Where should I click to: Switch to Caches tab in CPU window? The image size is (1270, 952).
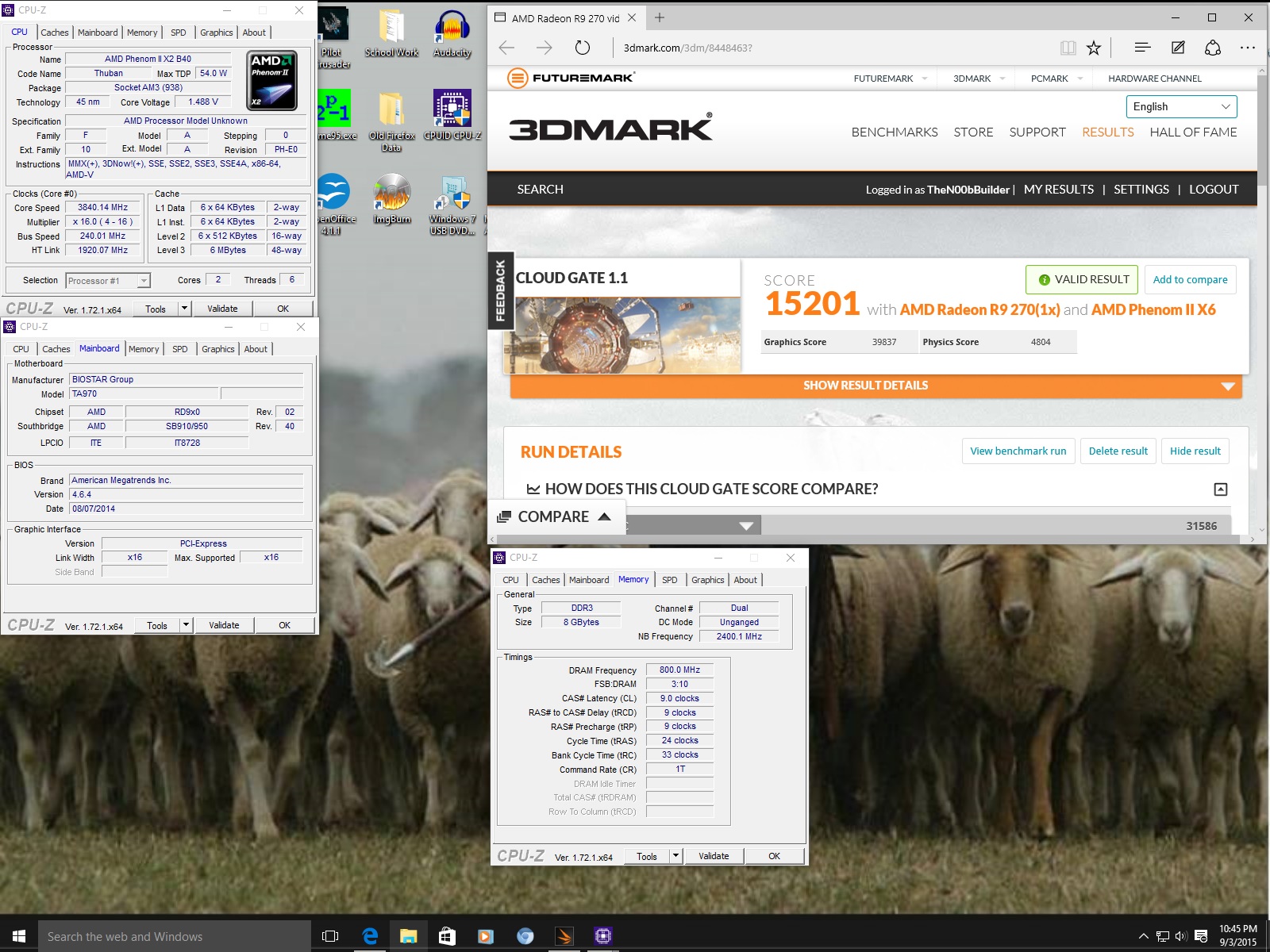pyautogui.click(x=55, y=33)
